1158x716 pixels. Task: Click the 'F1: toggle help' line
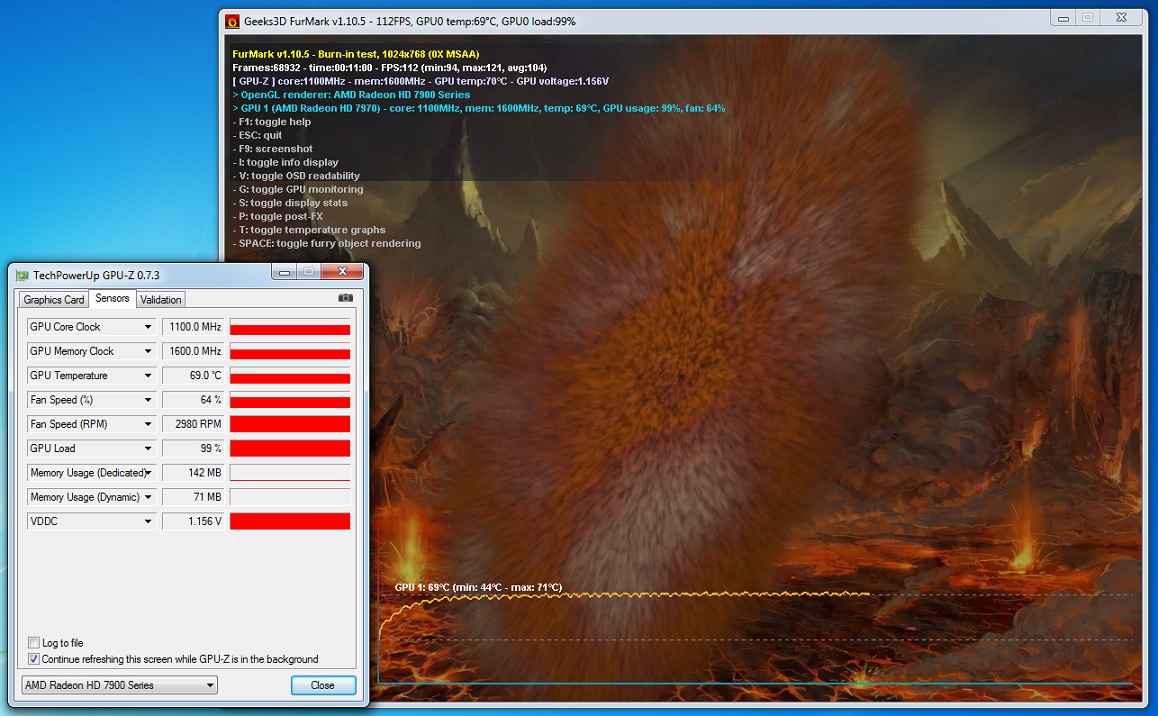[272, 122]
